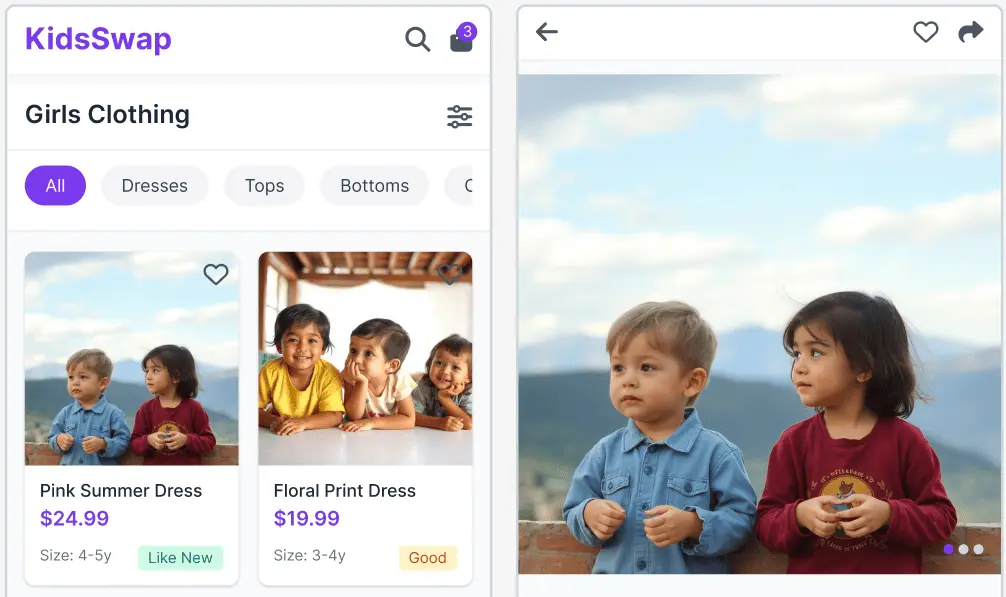
Task: Open the filter settings sliders icon
Action: pyautogui.click(x=460, y=116)
